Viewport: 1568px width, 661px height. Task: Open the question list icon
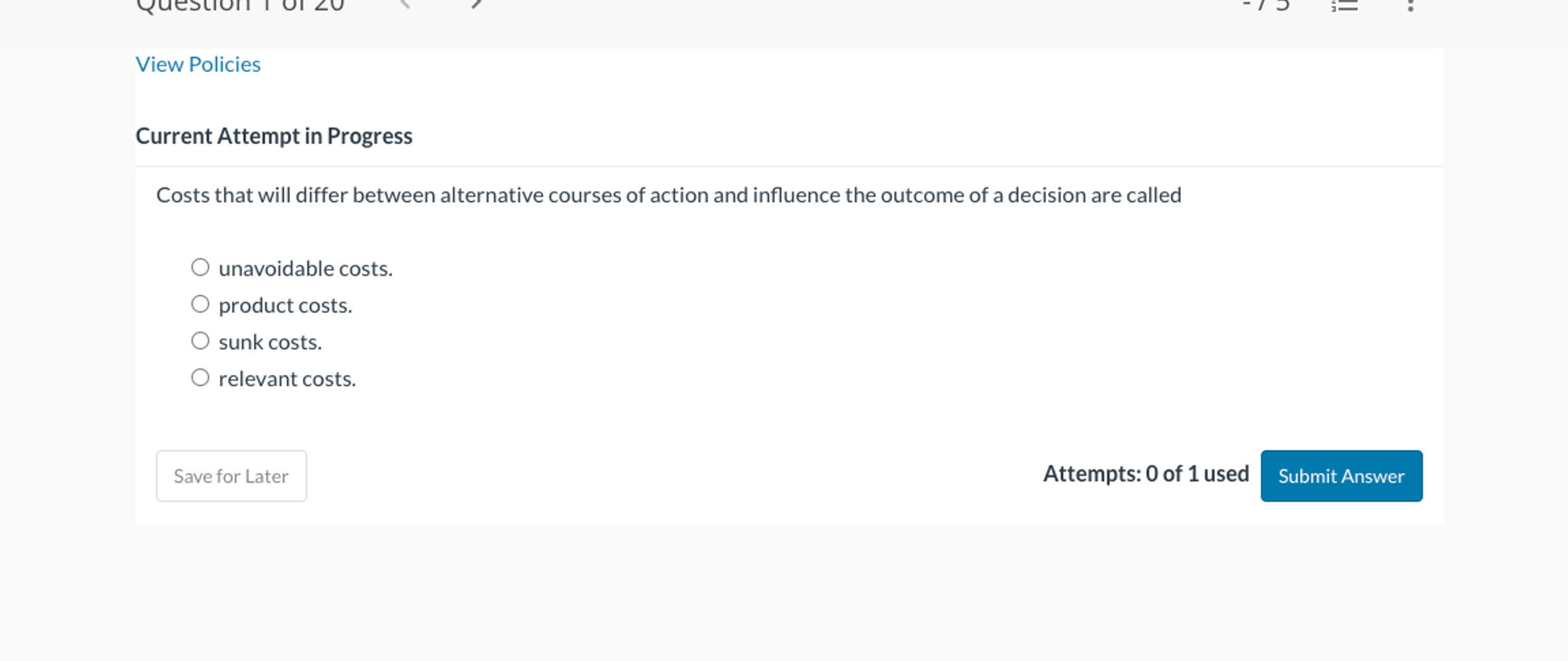coord(1345,5)
